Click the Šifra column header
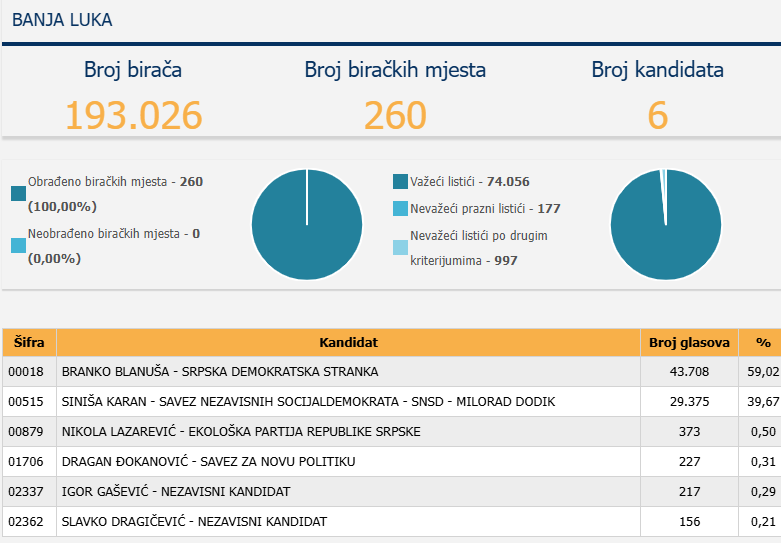Screen dimensions: 781x543 29,343
